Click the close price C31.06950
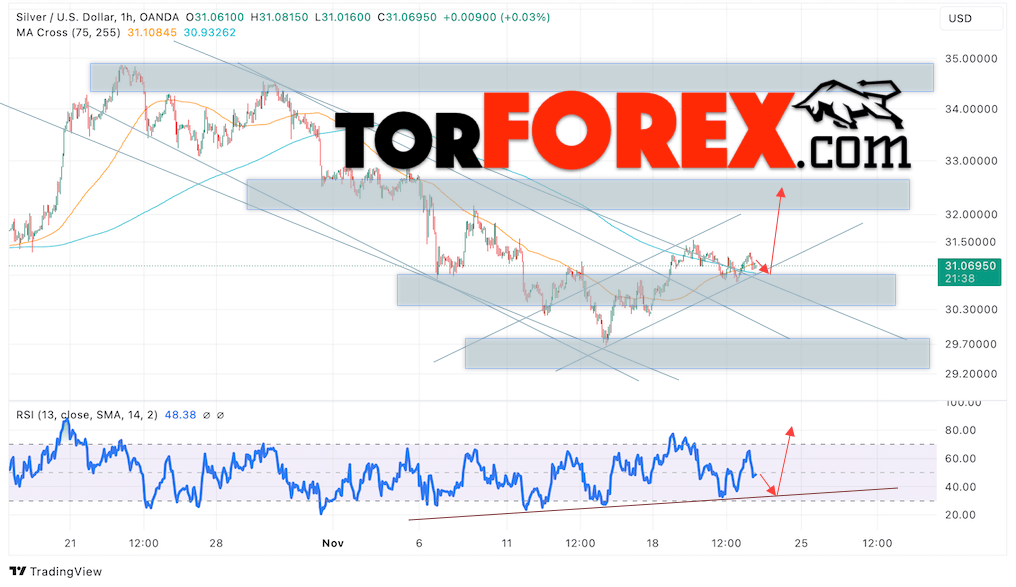 [x=407, y=17]
